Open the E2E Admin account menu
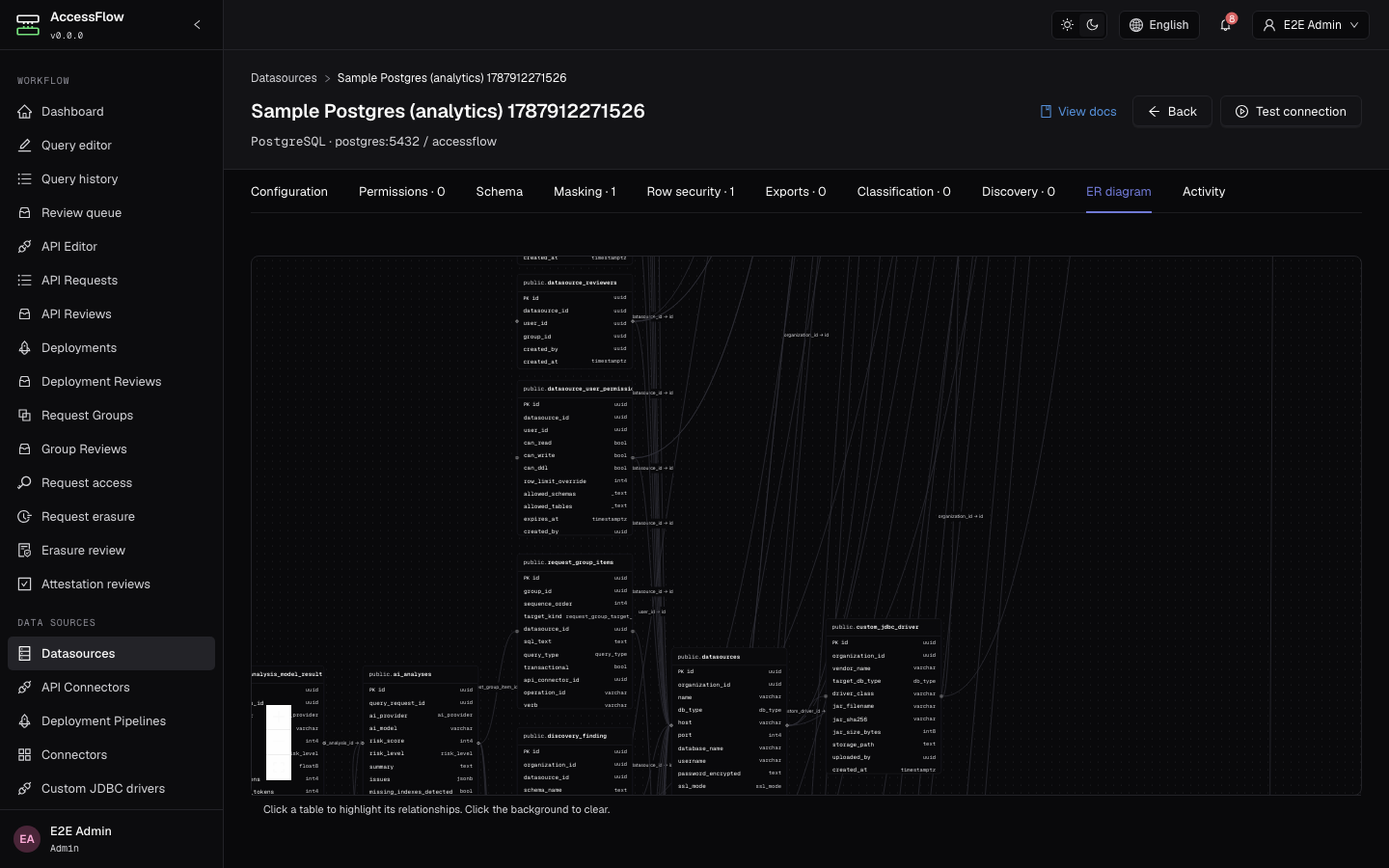1389x868 pixels. pos(1310,25)
